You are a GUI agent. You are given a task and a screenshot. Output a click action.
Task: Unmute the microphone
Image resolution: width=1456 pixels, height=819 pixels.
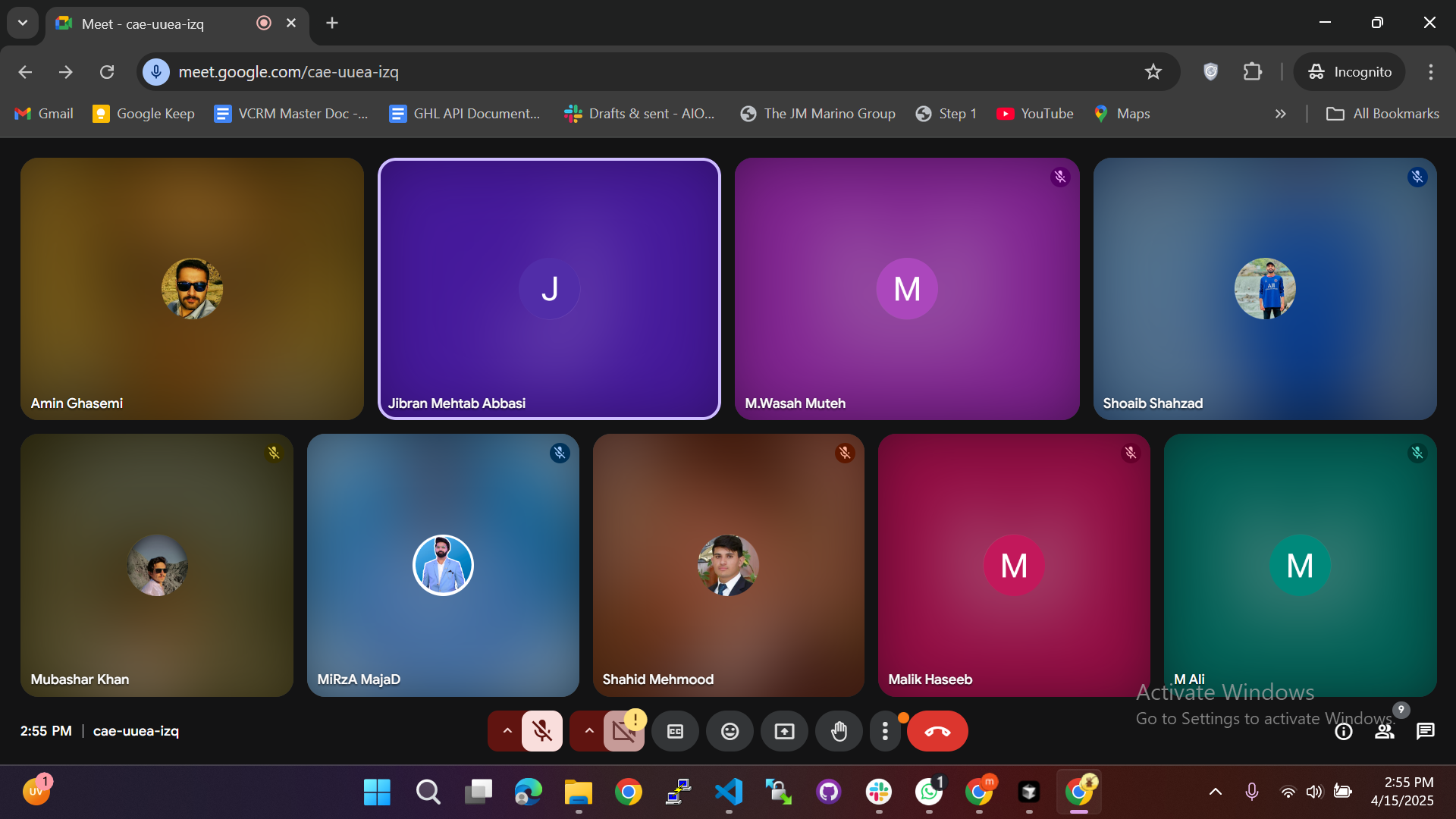coord(541,731)
